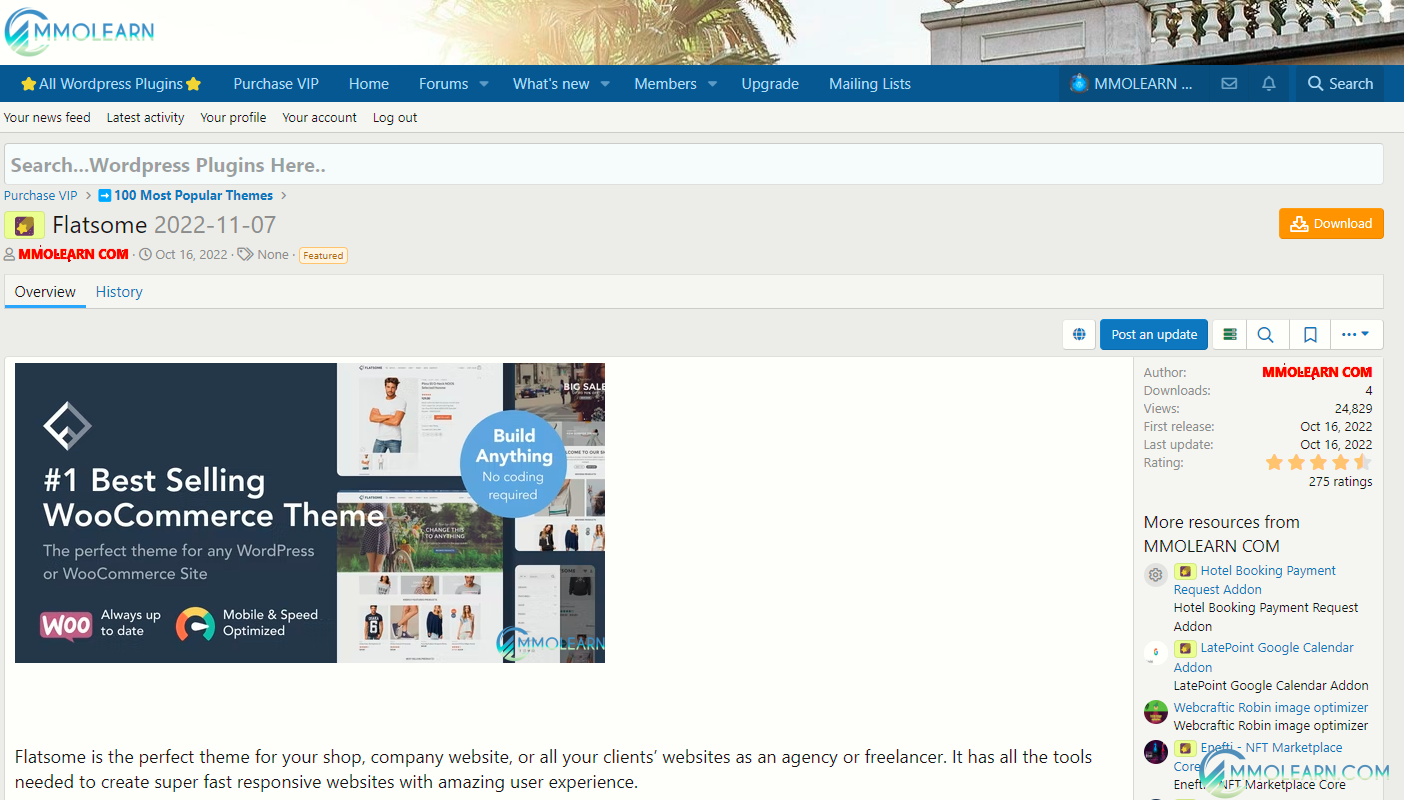Click the 24,829 views value
This screenshot has height=800, width=1404.
pos(1353,408)
